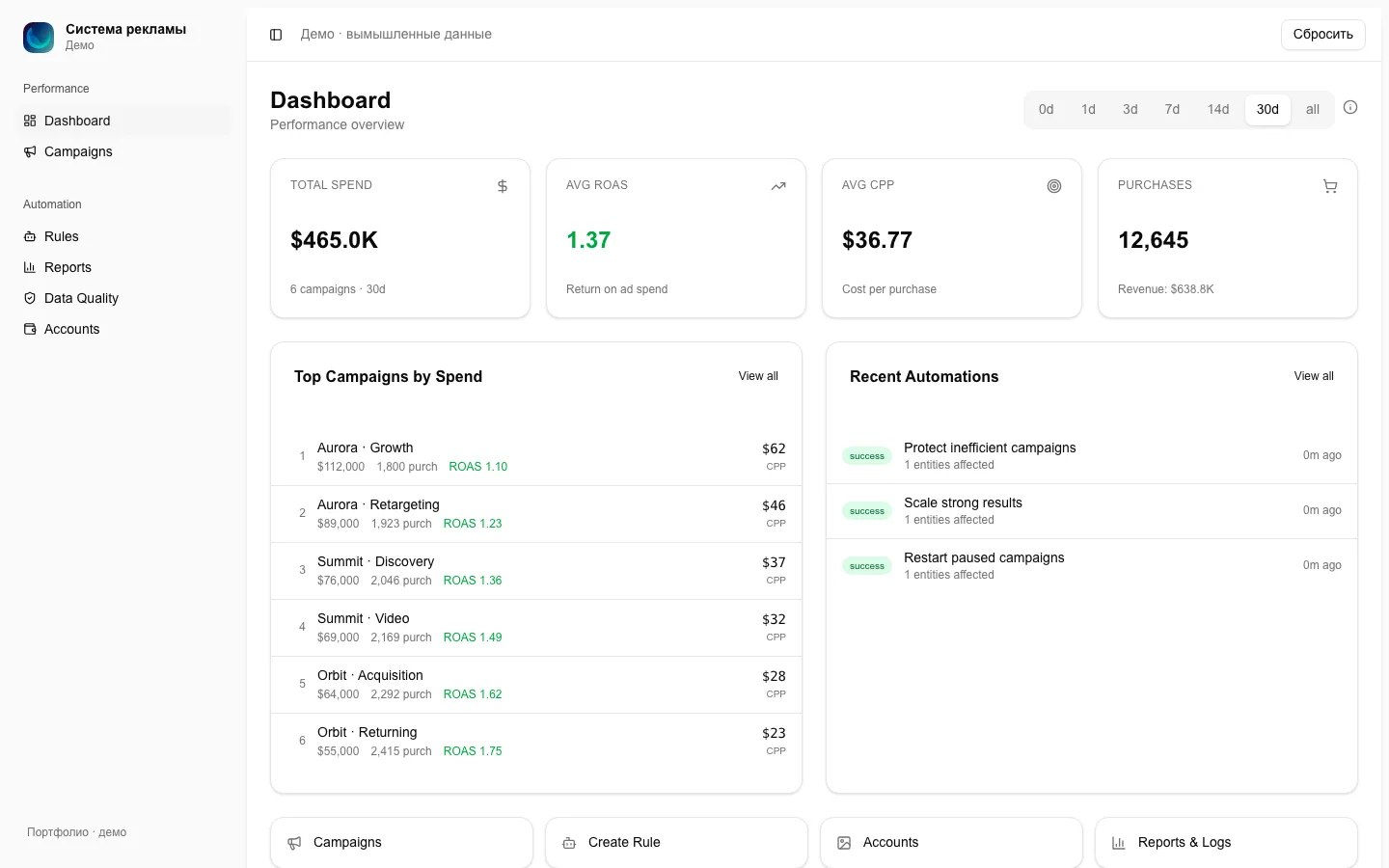Image resolution: width=1389 pixels, height=868 pixels.
Task: Click the app logo in sidebar
Action: pos(39,37)
